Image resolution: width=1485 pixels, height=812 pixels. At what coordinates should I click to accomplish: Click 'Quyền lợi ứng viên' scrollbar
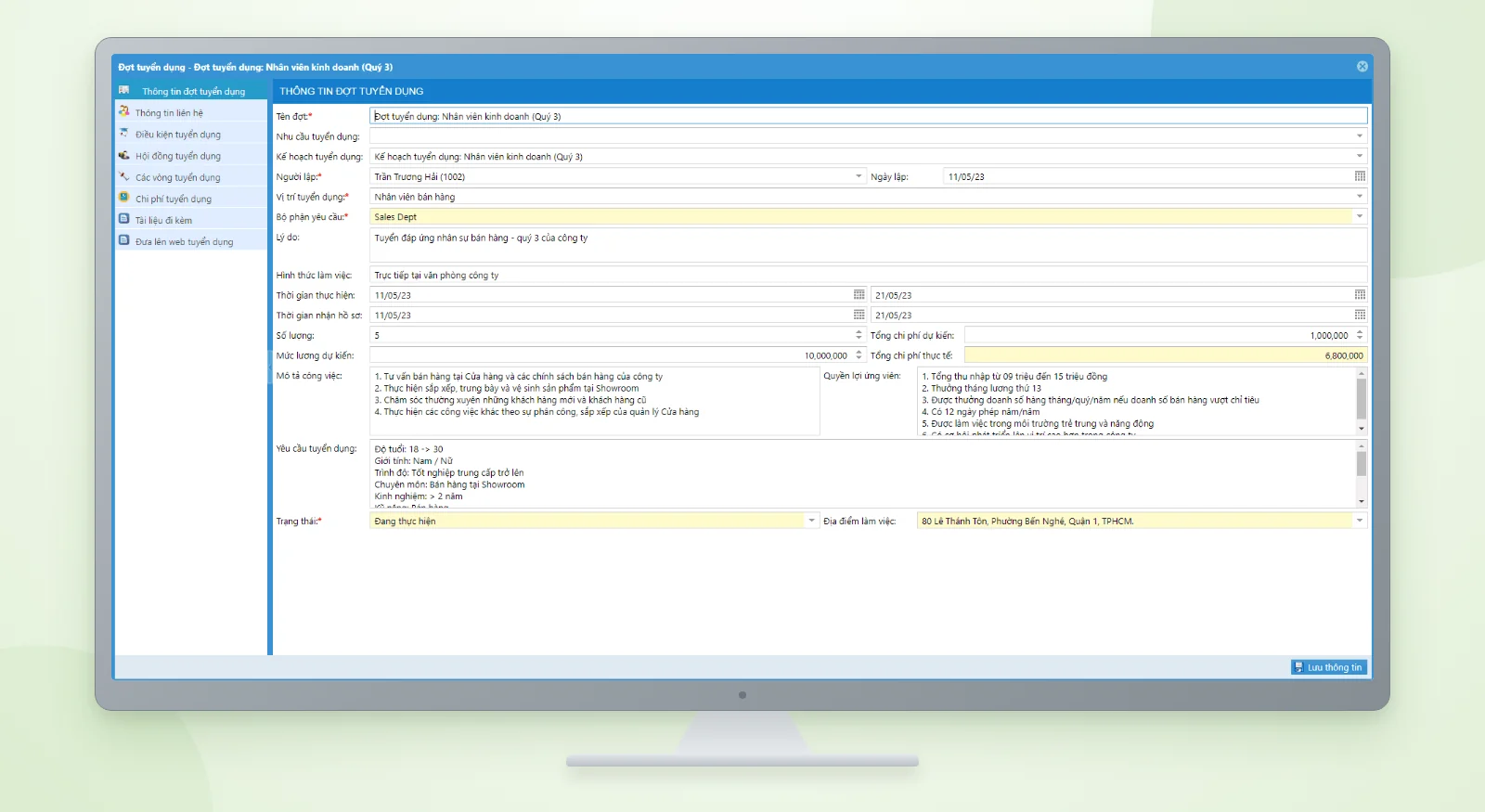tap(1362, 401)
